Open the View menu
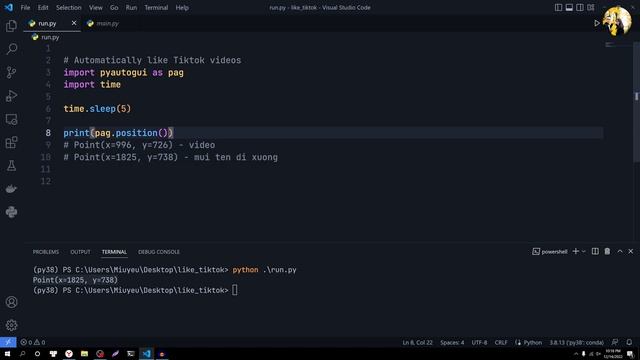Image resolution: width=640 pixels, height=360 pixels. coord(96,7)
